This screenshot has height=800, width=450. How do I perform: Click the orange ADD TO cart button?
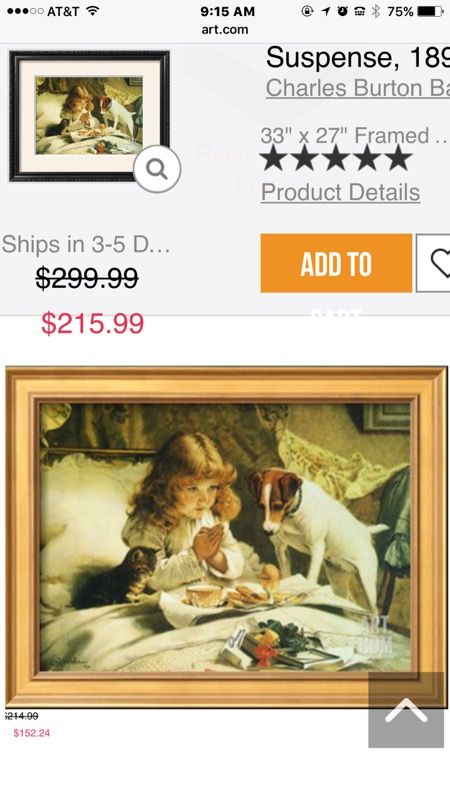pos(336,263)
